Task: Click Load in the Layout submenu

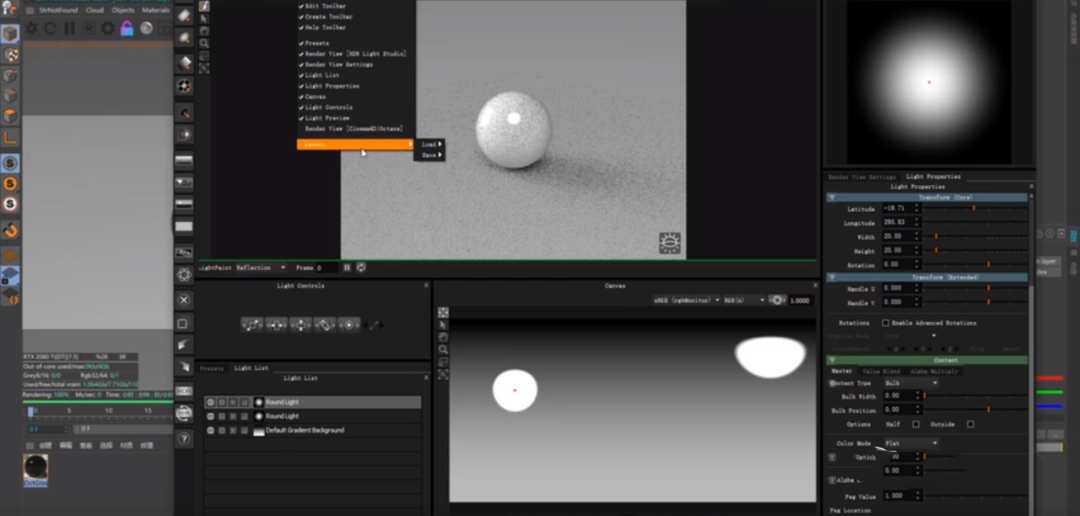Action: pyautogui.click(x=431, y=144)
